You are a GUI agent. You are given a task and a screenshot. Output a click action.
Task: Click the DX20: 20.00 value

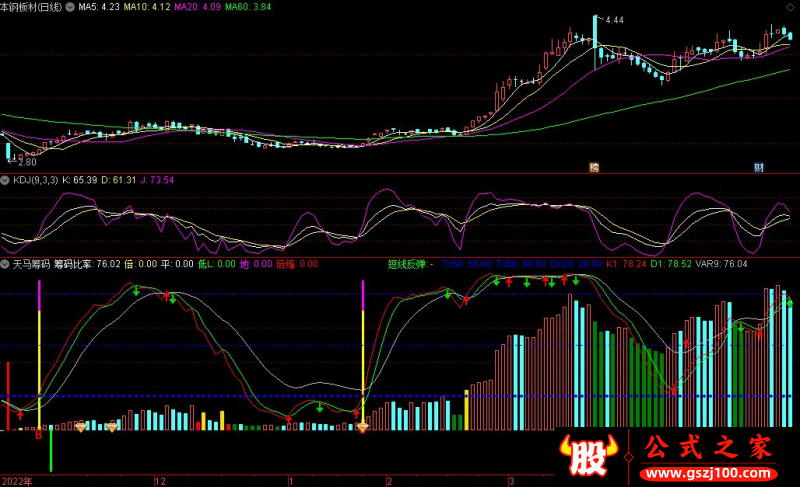click(x=577, y=264)
